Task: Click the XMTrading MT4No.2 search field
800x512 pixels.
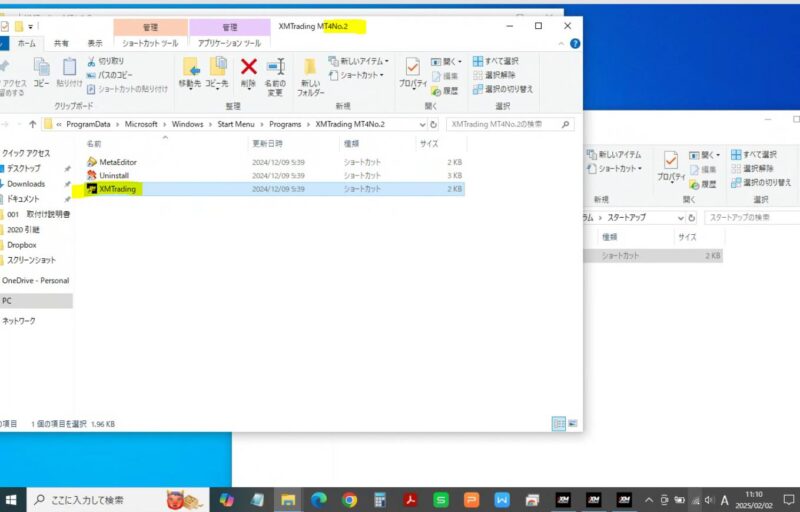Action: [510, 124]
